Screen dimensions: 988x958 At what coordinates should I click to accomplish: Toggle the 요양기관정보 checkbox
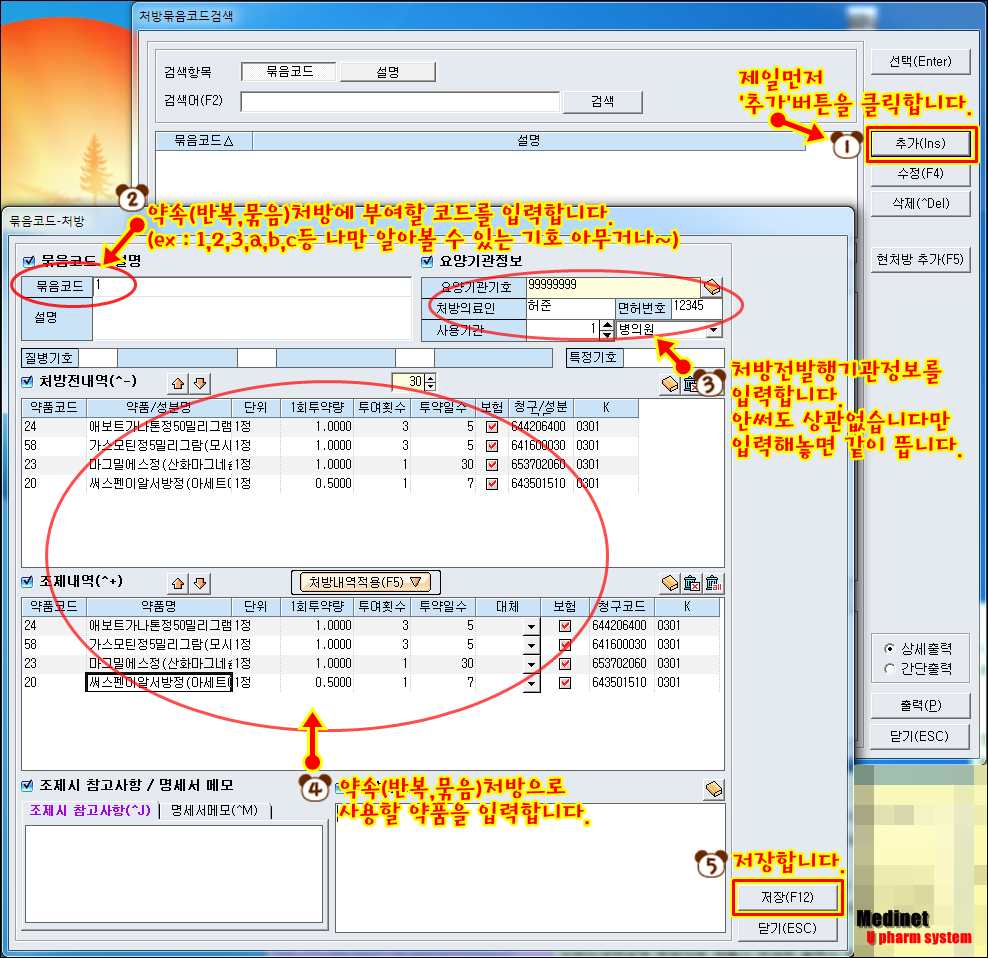428,262
